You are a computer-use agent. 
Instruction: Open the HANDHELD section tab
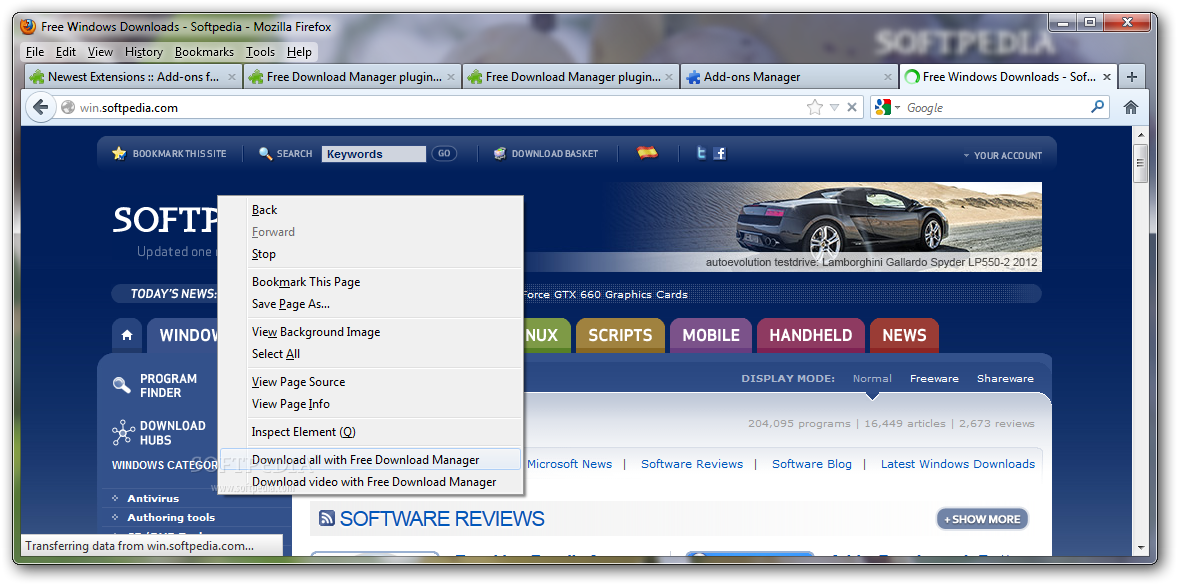tap(811, 335)
